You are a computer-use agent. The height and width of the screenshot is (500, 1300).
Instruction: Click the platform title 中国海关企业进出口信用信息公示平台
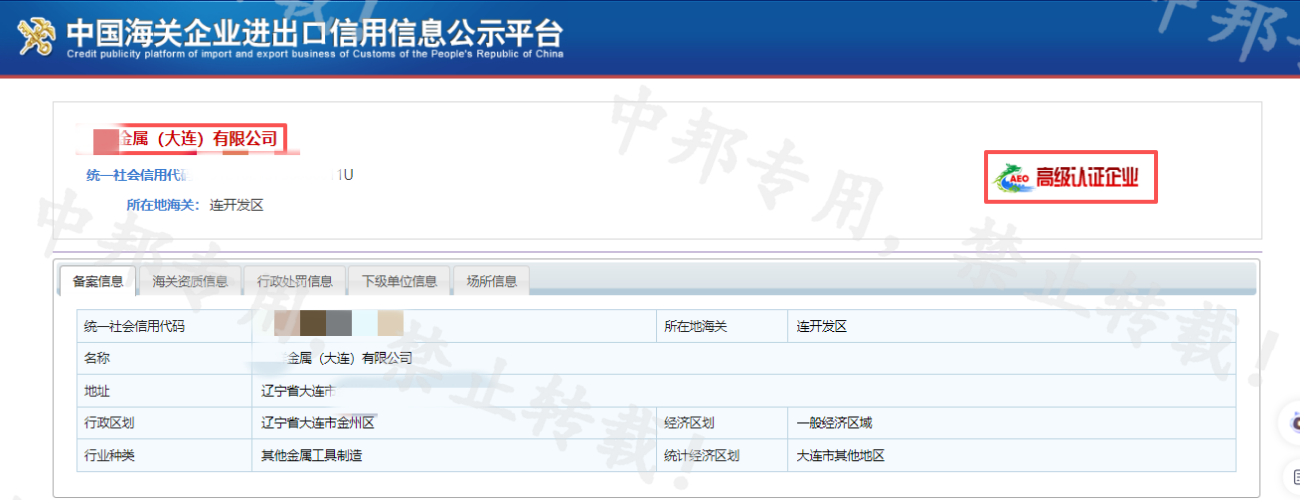(x=315, y=30)
